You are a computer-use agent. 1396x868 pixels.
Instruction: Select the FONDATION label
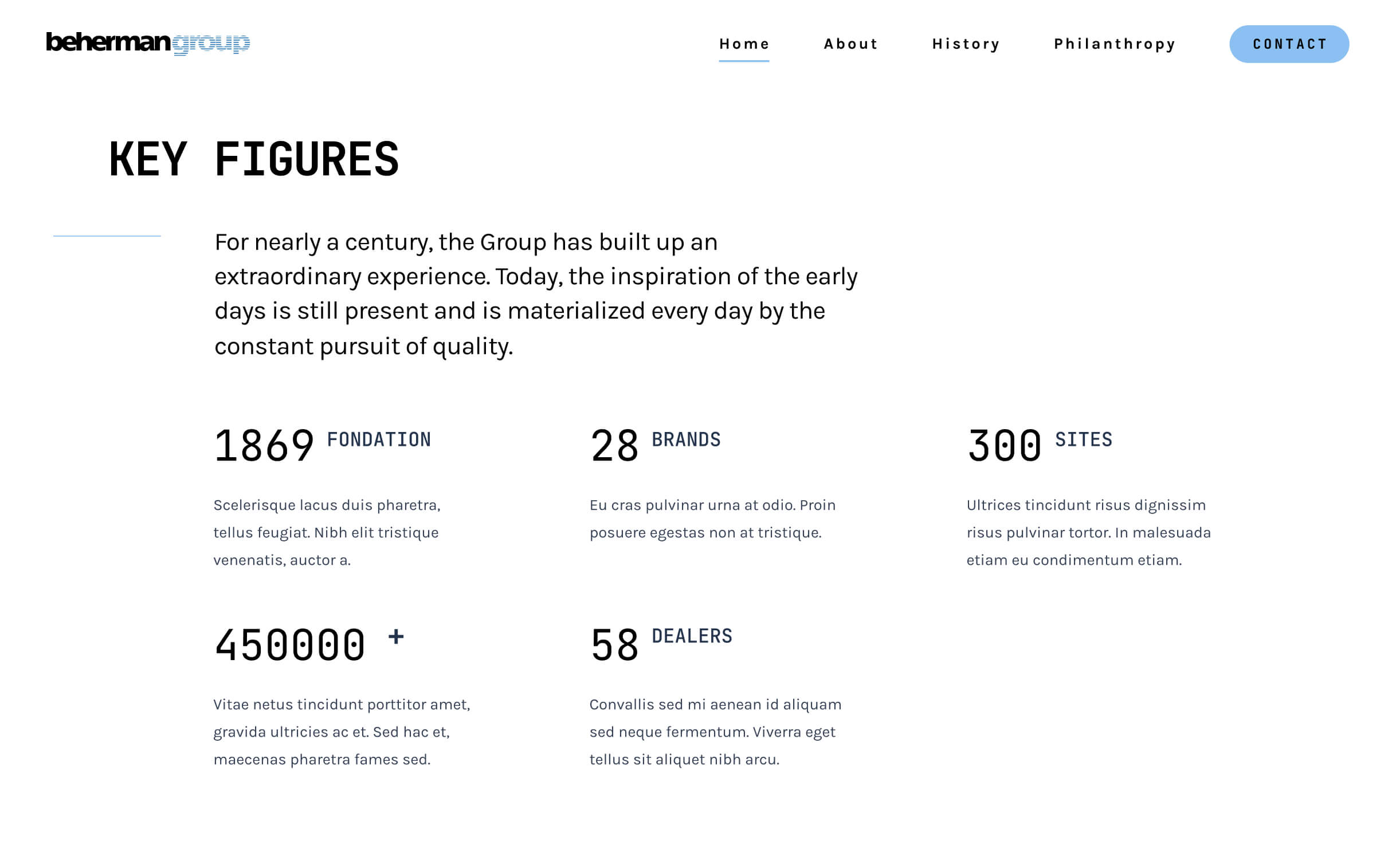click(379, 440)
